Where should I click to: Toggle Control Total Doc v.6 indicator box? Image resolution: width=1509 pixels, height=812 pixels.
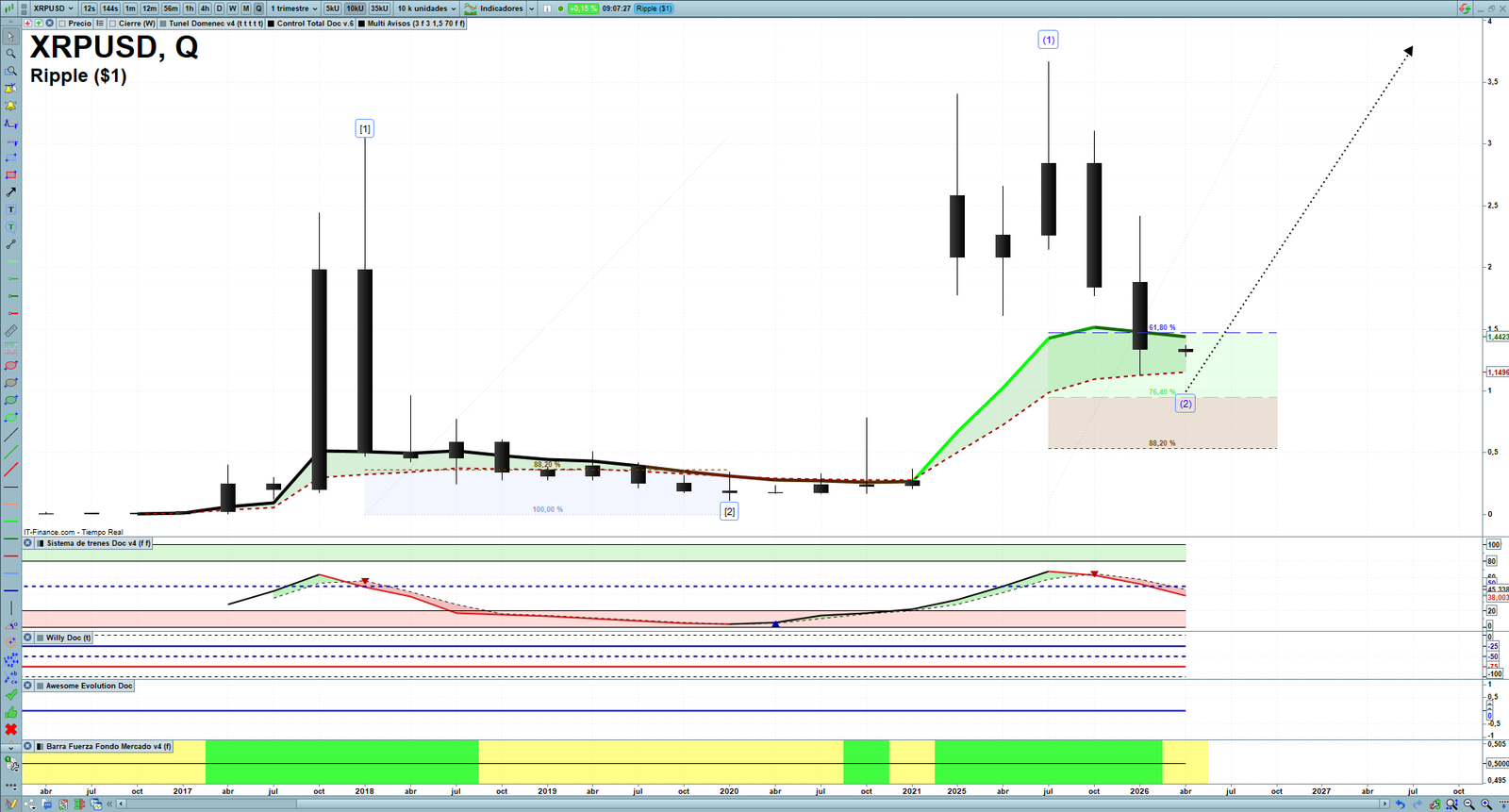coord(272,24)
